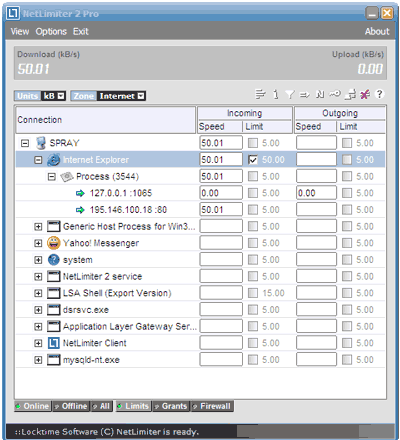Click the system question mark icon

click(x=53, y=260)
